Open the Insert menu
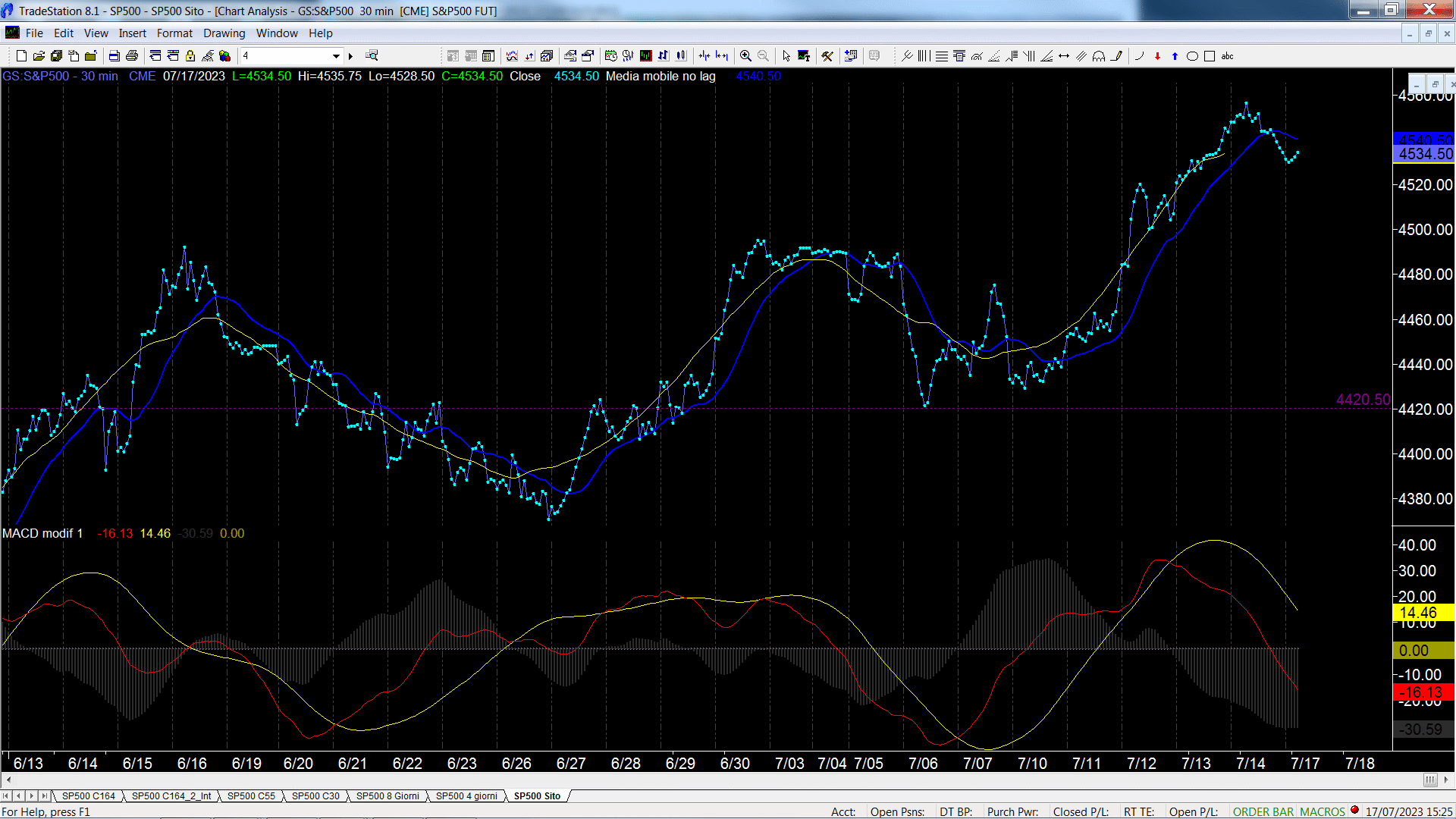 point(132,33)
